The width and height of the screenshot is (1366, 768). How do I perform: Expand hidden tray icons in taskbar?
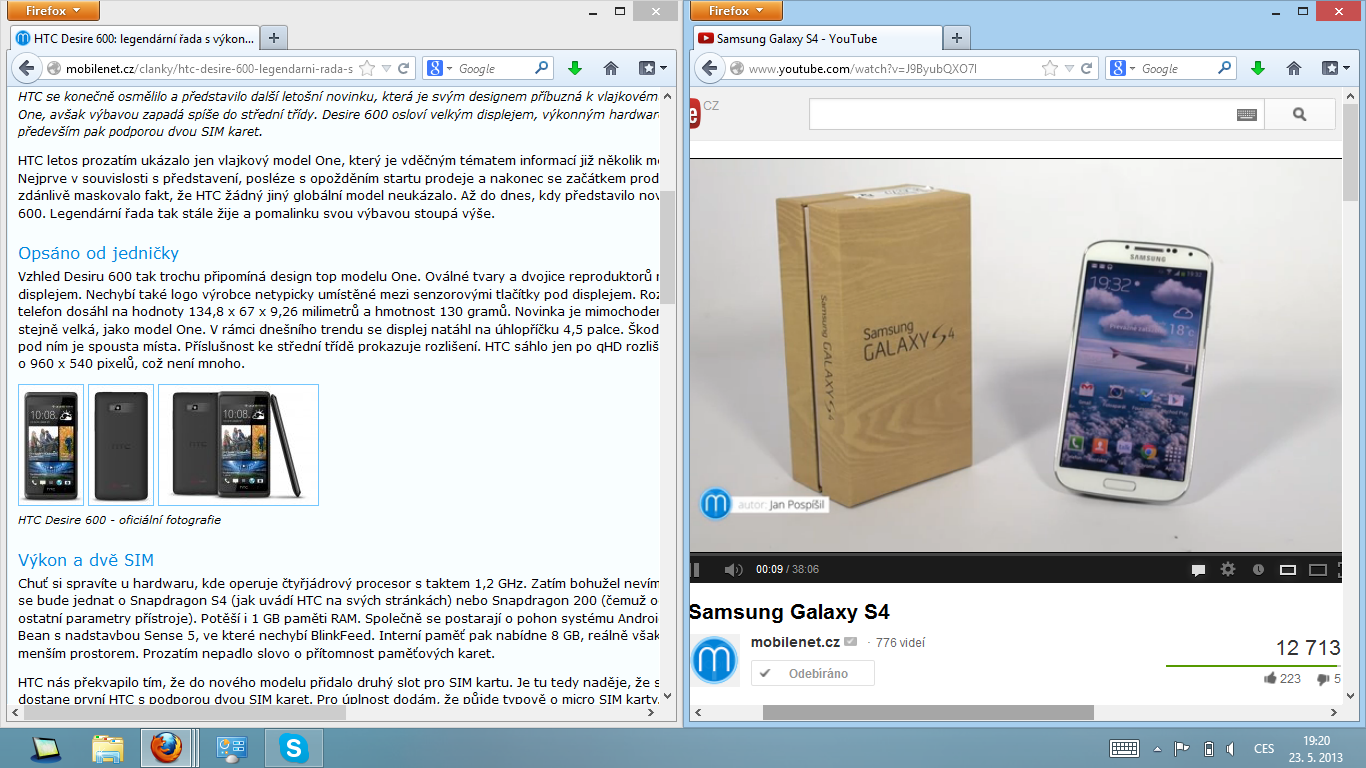(x=1156, y=747)
